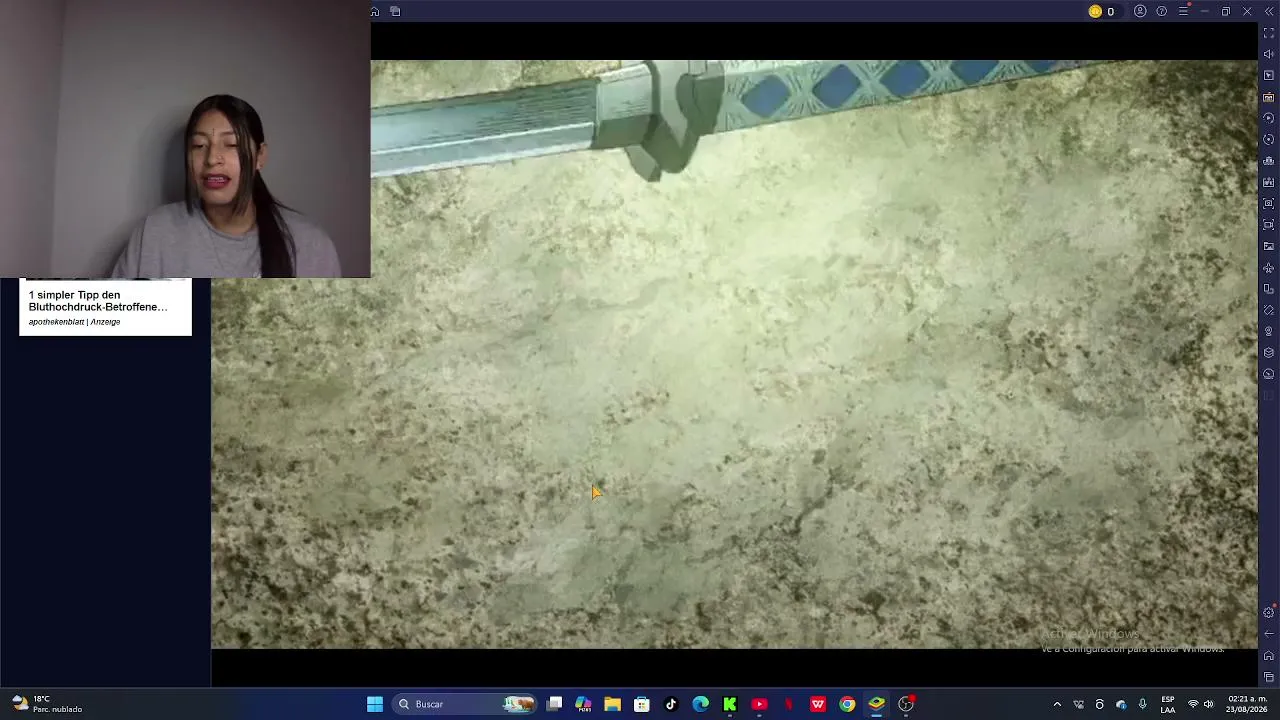Toggle full screen in BlueStacks sidebar

click(1269, 33)
